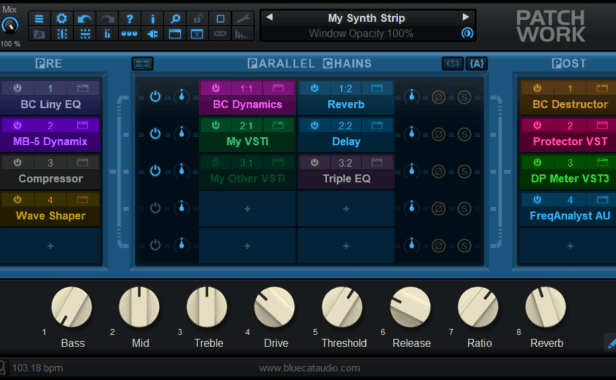Click the 103.18 bpm tempo display

coord(38,368)
